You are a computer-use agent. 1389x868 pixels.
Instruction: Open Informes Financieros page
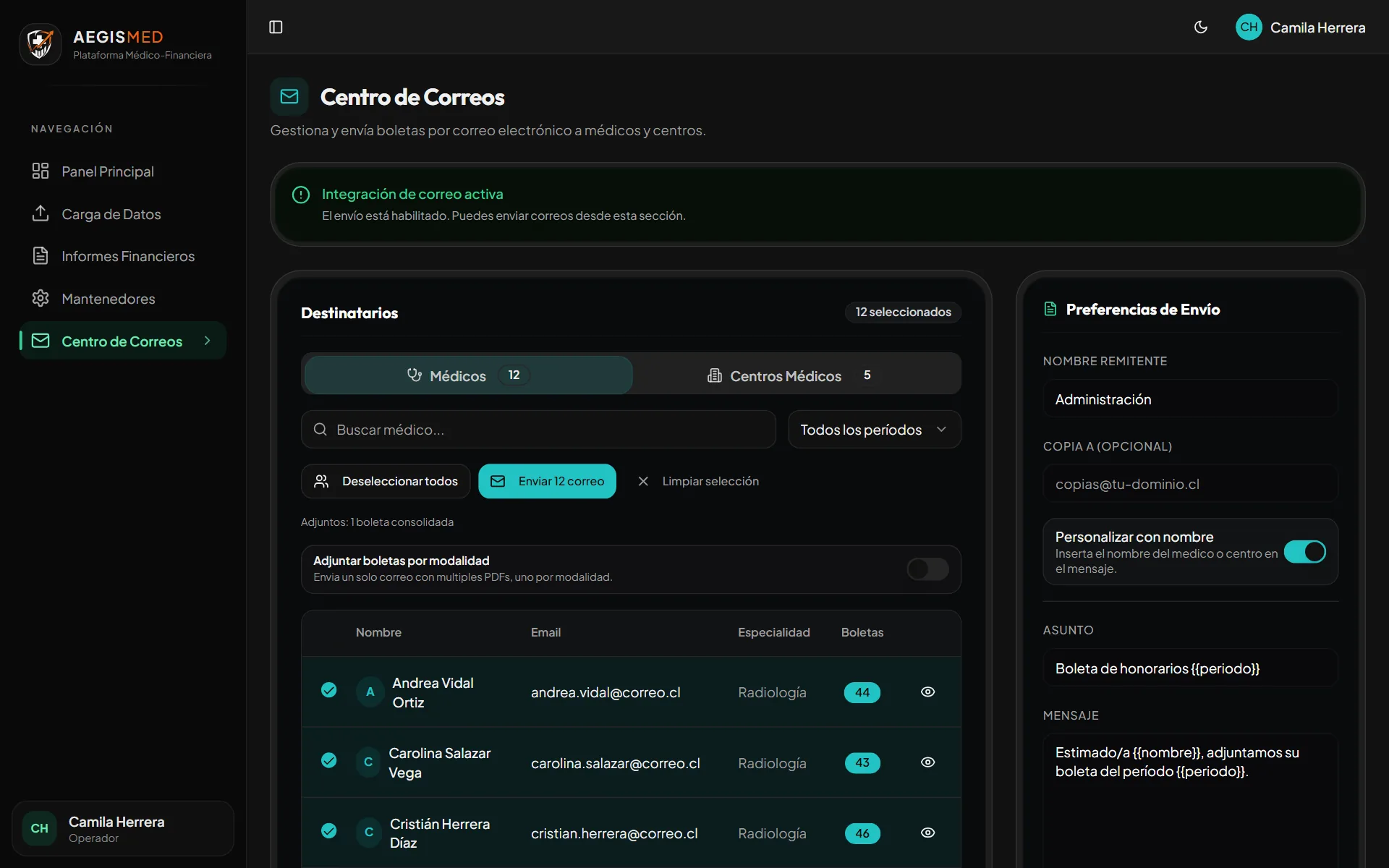123,256
